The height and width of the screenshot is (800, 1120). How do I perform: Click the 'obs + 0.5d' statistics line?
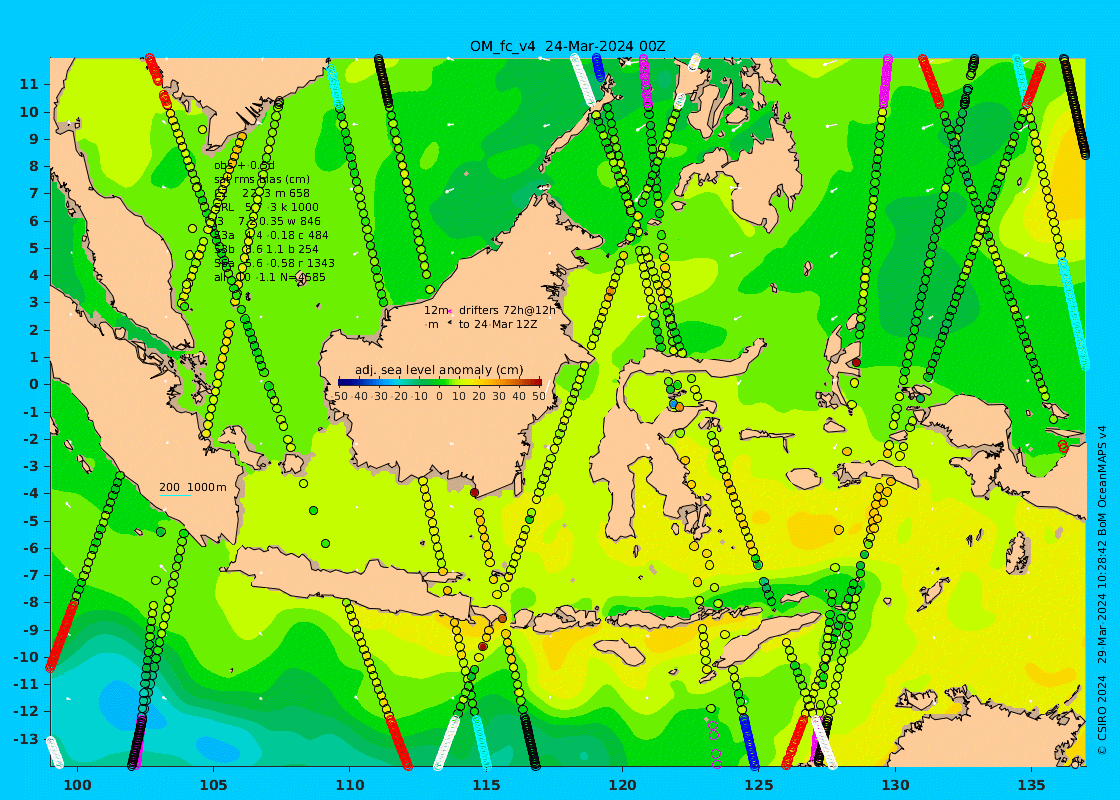pyautogui.click(x=244, y=166)
